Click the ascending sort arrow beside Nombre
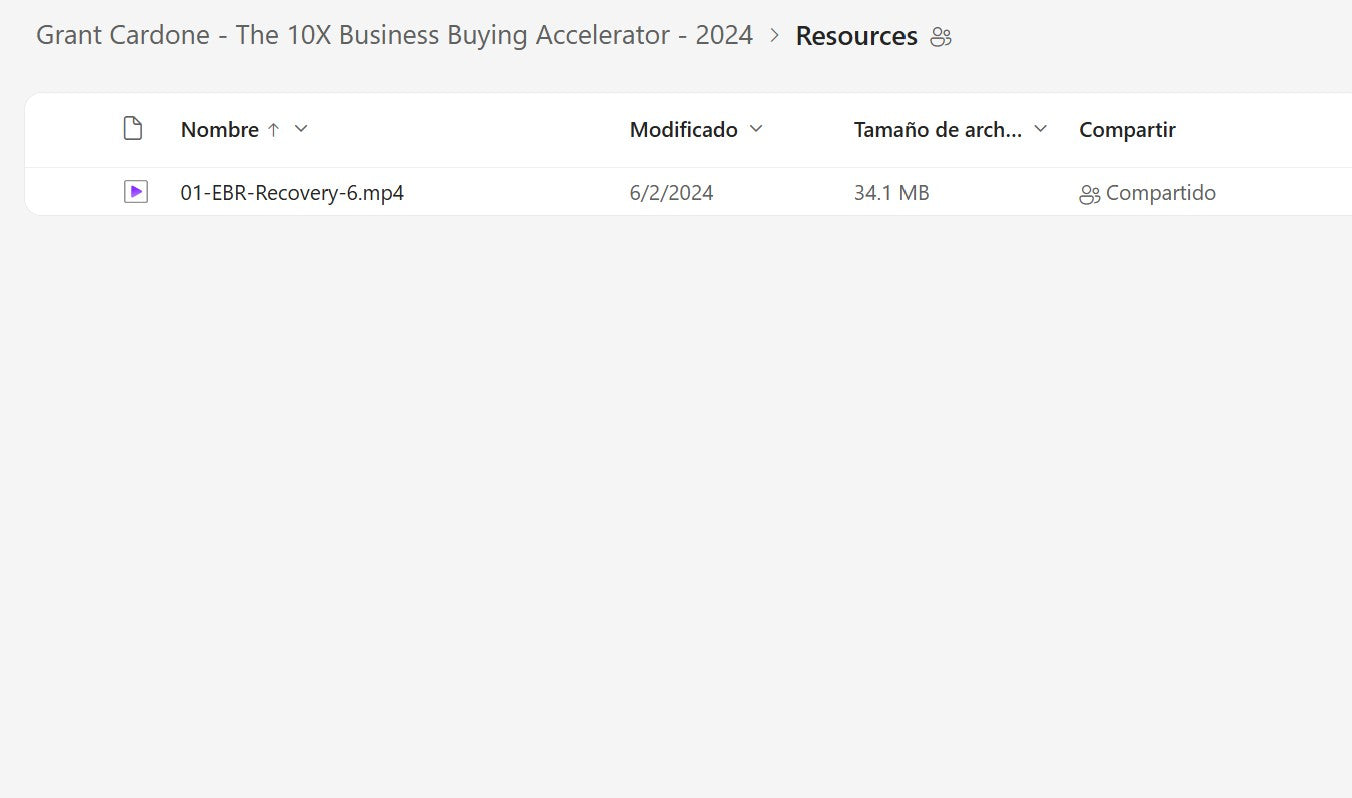The height and width of the screenshot is (798, 1352). point(273,130)
